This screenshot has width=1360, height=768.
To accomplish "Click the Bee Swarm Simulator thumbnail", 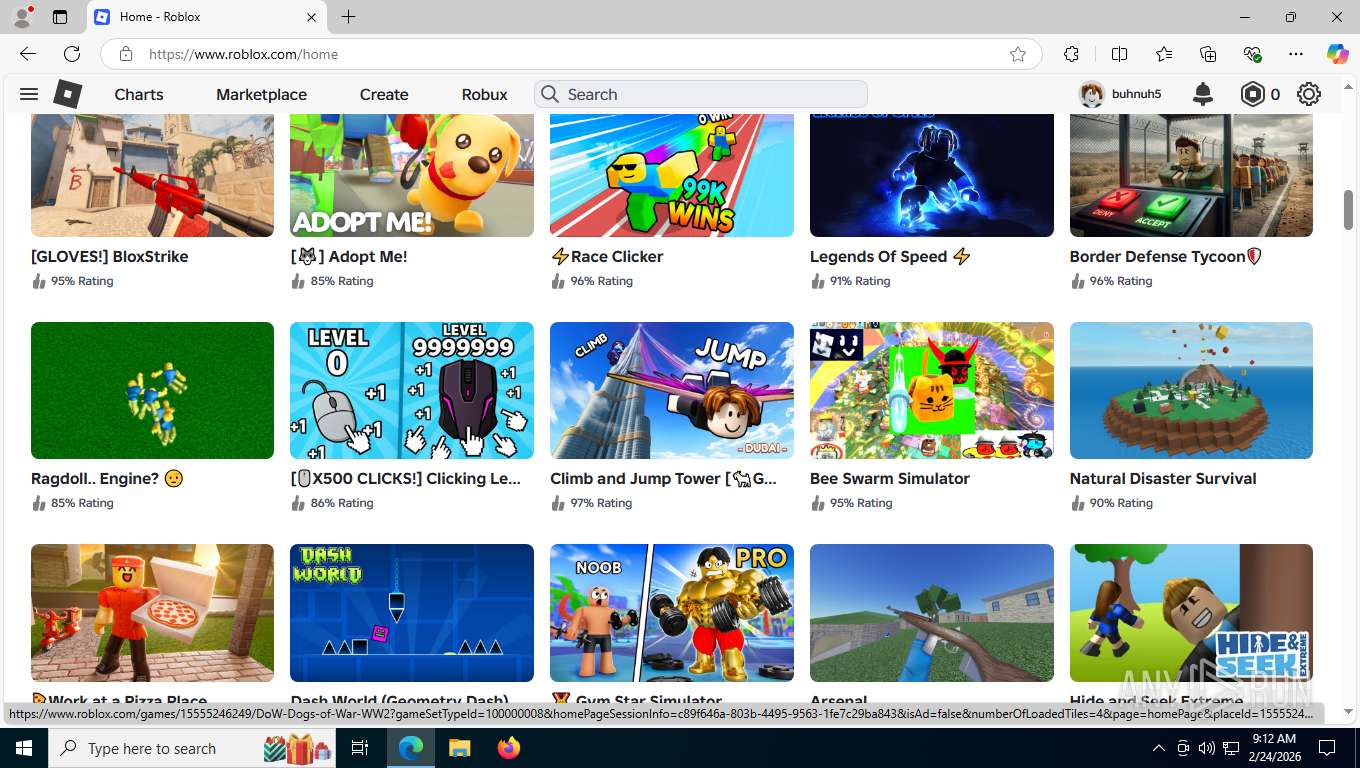I will tap(932, 390).
